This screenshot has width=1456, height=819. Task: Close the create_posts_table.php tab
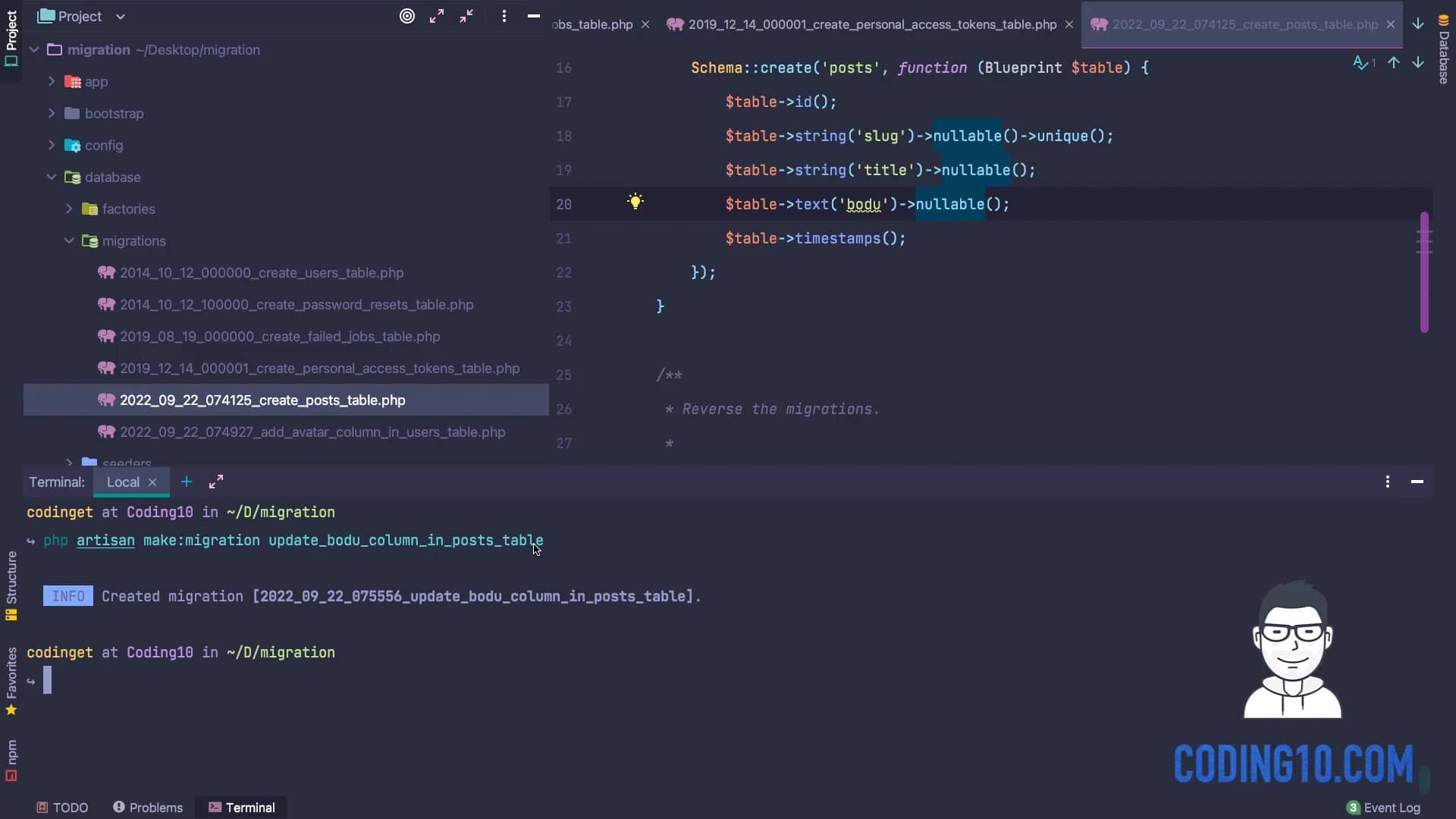coord(1391,24)
